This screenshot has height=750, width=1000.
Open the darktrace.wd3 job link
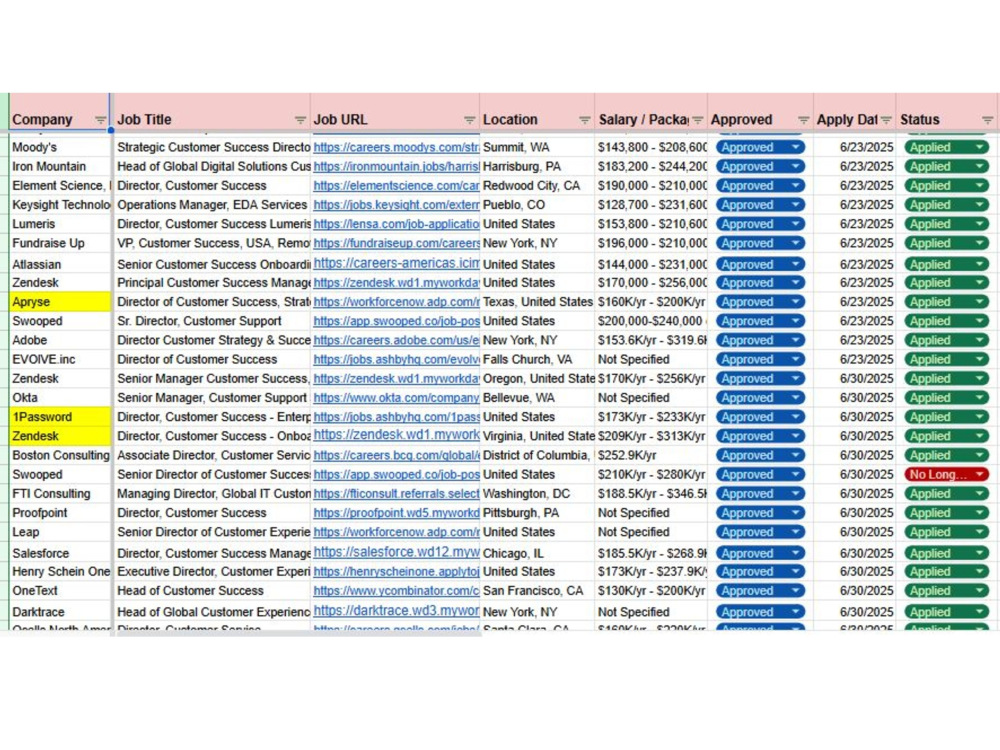[x=396, y=611]
